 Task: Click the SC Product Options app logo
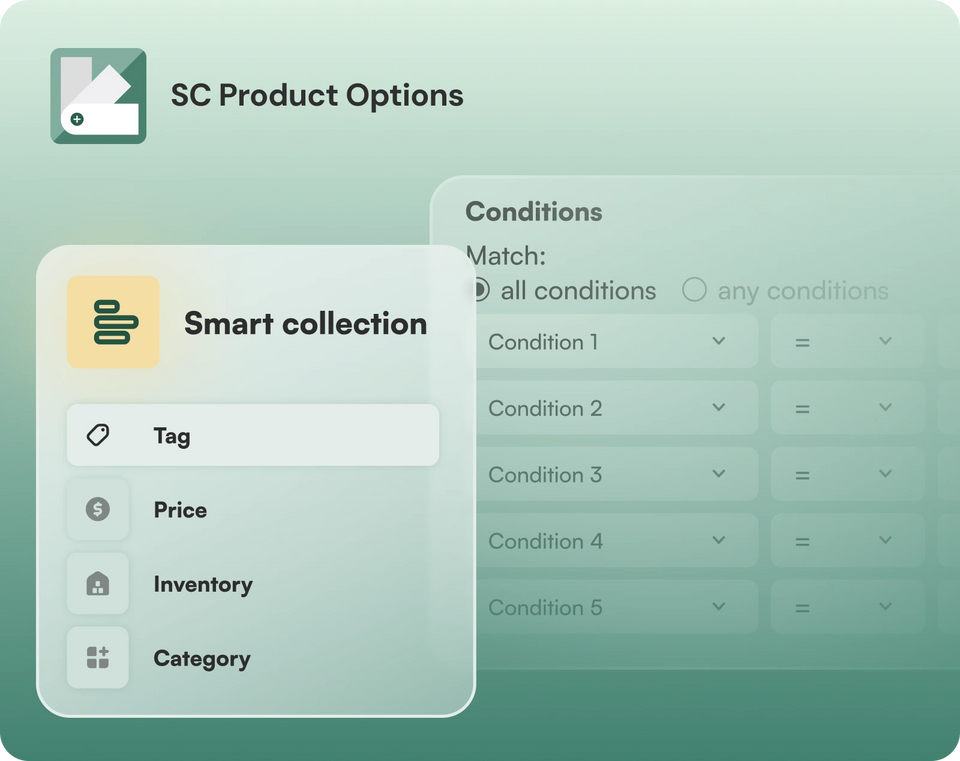[98, 96]
